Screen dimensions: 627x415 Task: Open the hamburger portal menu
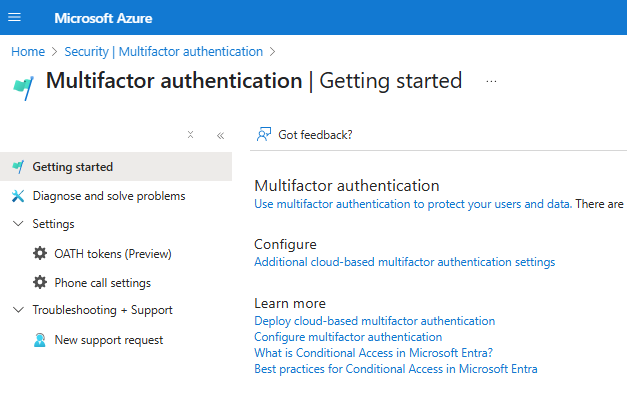[x=14, y=17]
